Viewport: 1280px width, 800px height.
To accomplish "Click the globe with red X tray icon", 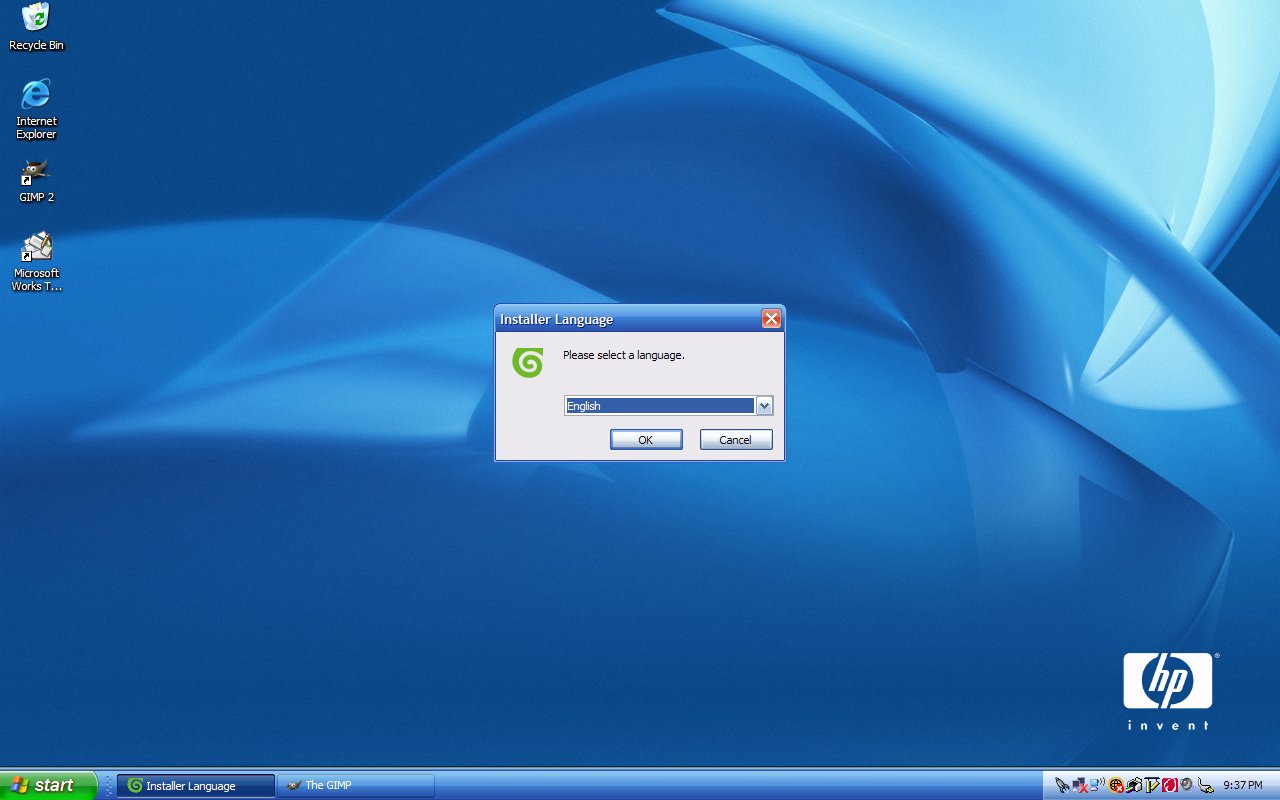I will point(1116,785).
